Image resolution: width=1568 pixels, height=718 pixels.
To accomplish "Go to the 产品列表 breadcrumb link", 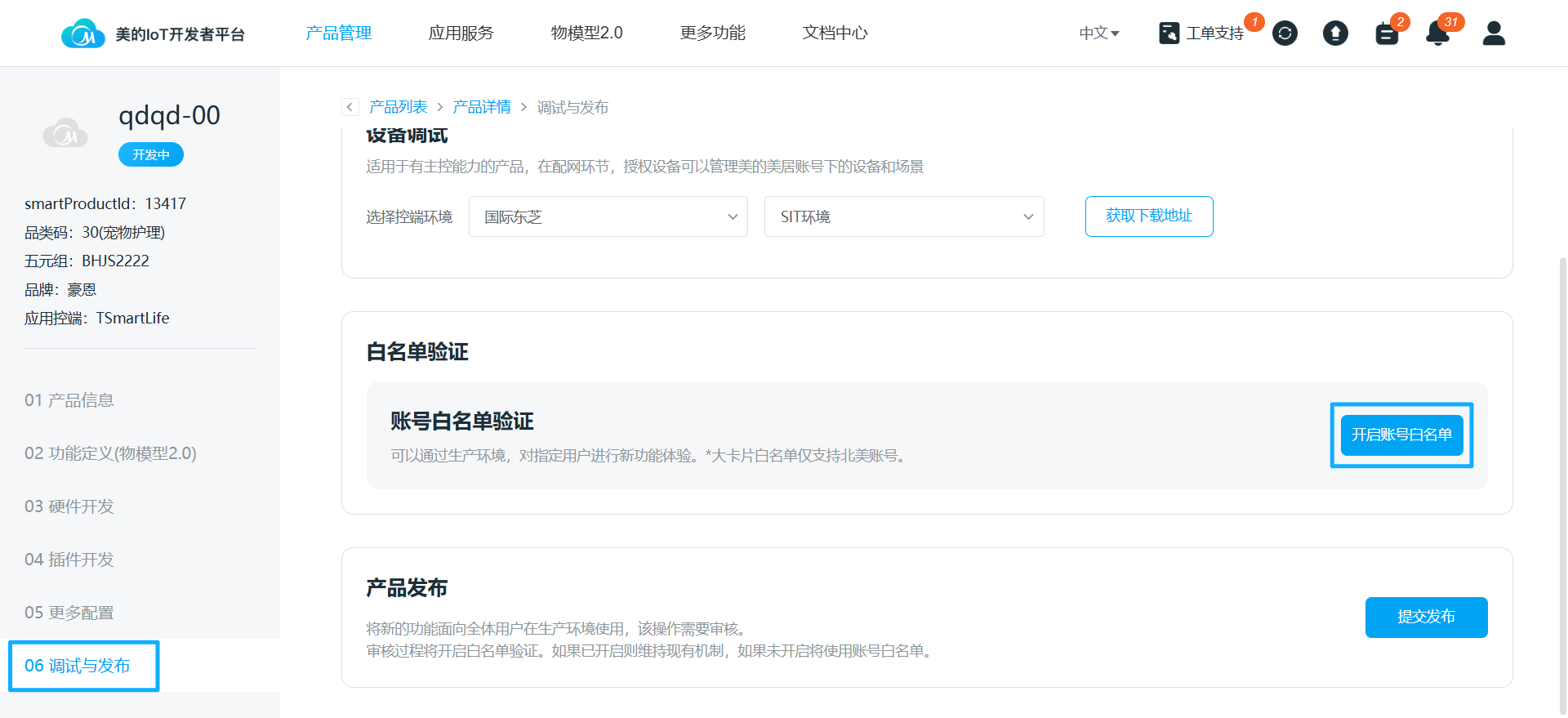I will pos(398,107).
